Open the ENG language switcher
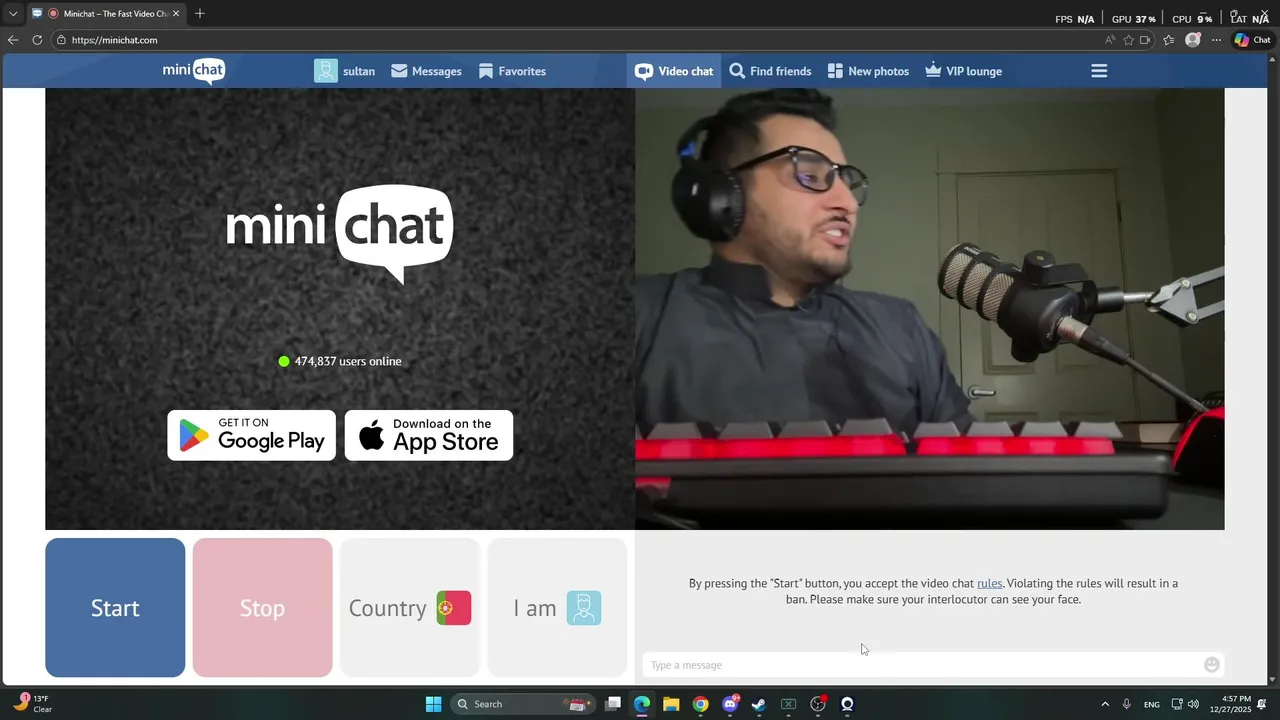Screen dimensions: 1280x720 click(x=1152, y=704)
